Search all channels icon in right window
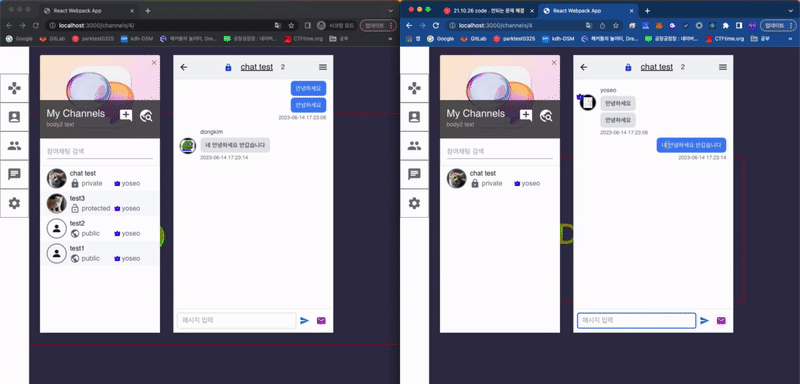Screen dimensions: 800x384 [x=546, y=116]
